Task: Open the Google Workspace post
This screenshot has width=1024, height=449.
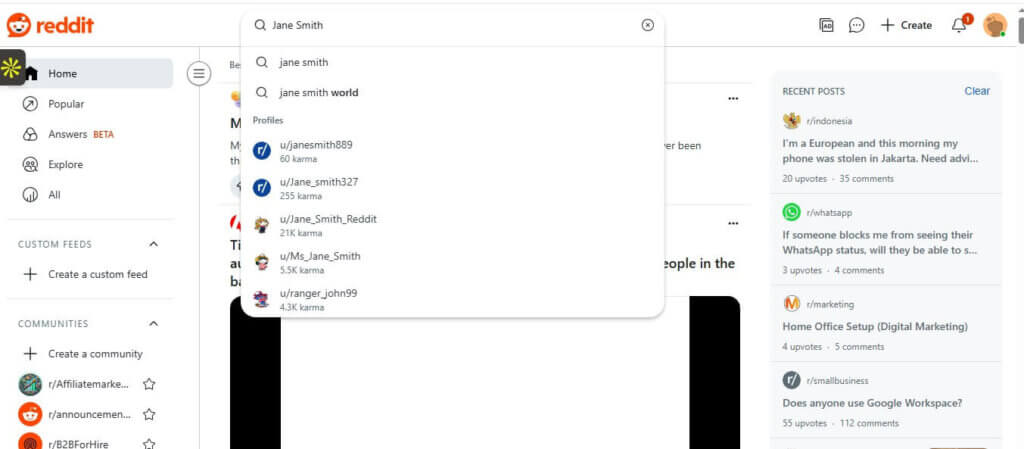Action: [872, 403]
